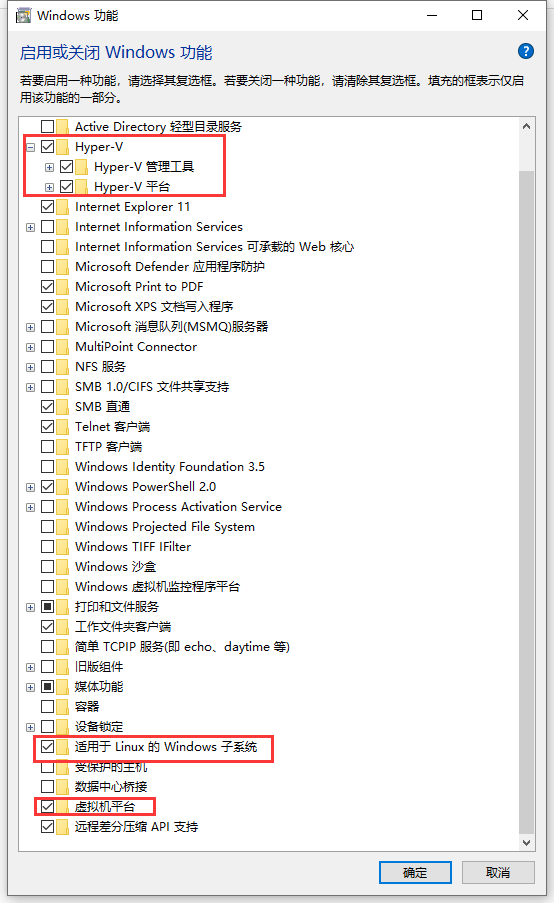The width and height of the screenshot is (554, 903).
Task: Click folder icon beside 工作文件夹客户端
Action: tap(63, 626)
